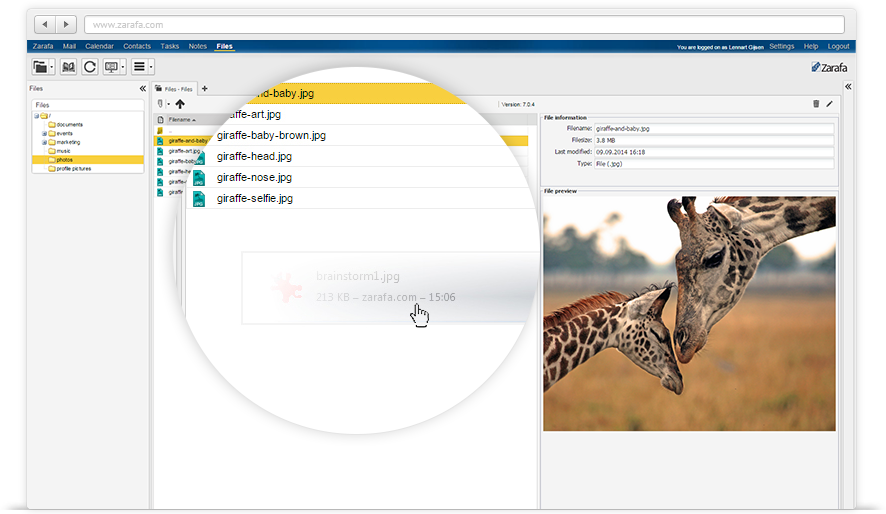Expand the right side panel chevron
Viewport: 886px width, 514px height.
click(848, 87)
